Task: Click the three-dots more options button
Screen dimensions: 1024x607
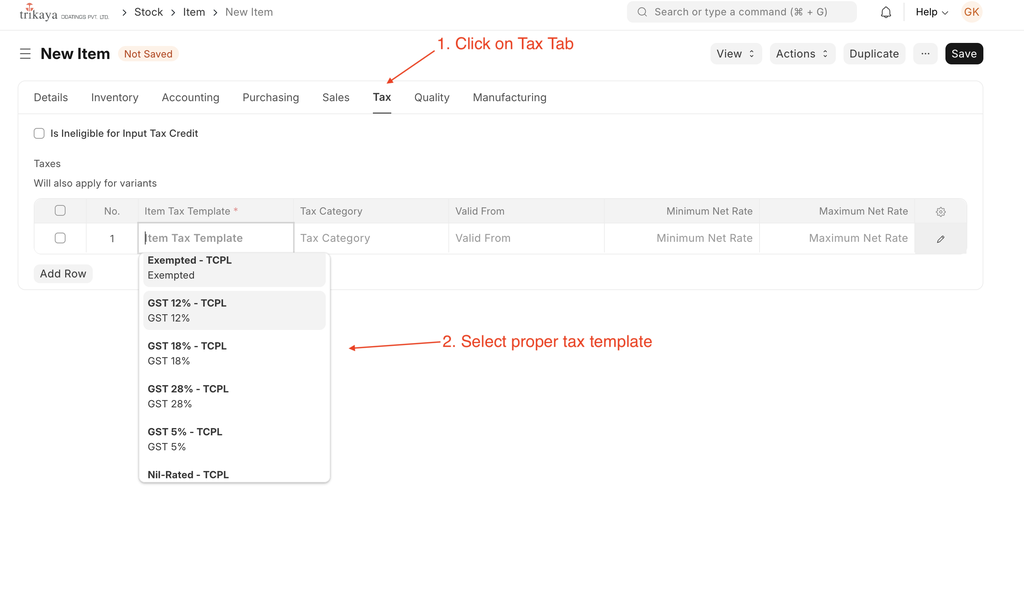Action: pyautogui.click(x=925, y=54)
